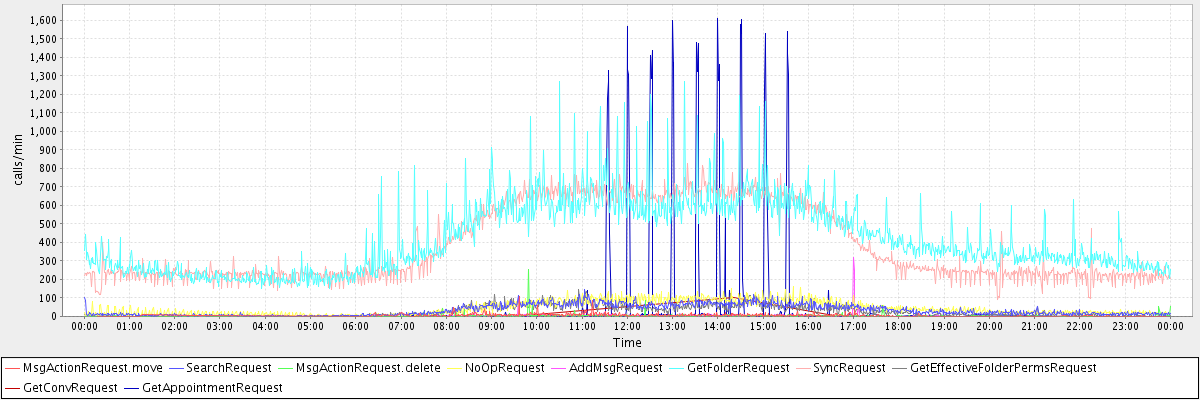Click the cyan line swatch beside GetFolderRequest
The width and height of the screenshot is (1200, 400).
pos(679,368)
